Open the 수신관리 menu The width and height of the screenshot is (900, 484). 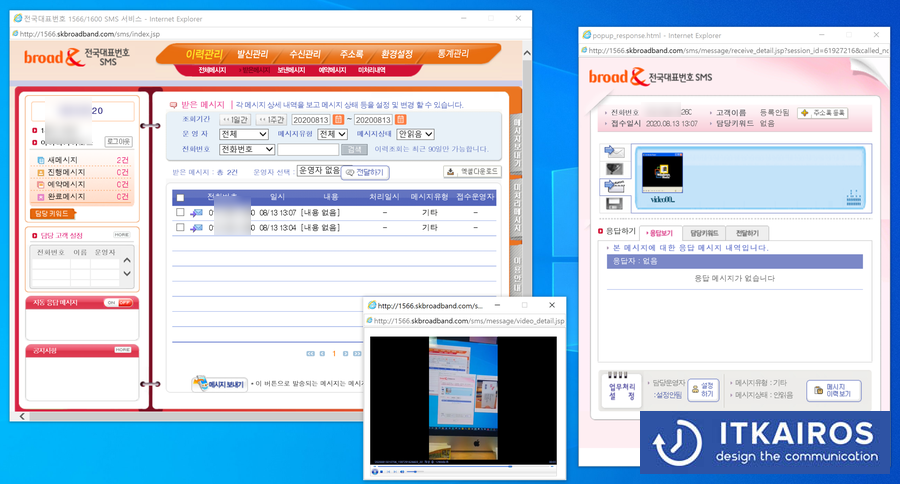coord(305,54)
